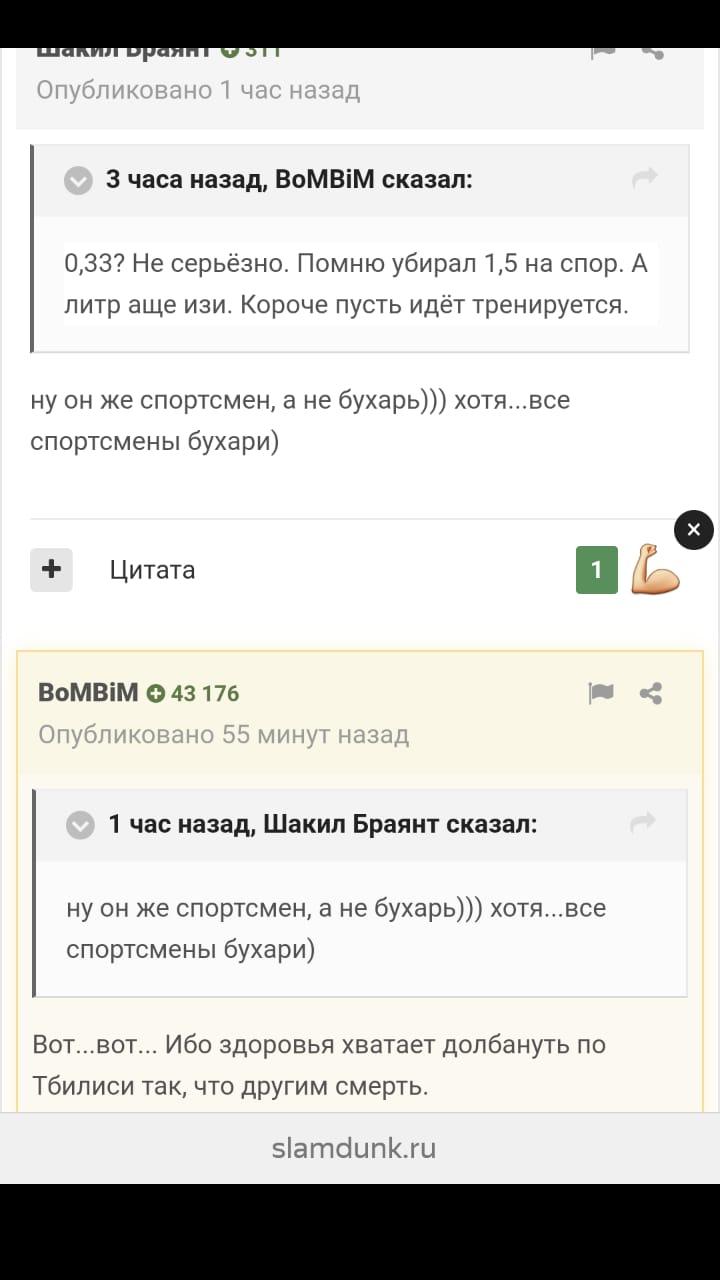Click the flag report icon in BoMBiM's post

click(x=601, y=693)
